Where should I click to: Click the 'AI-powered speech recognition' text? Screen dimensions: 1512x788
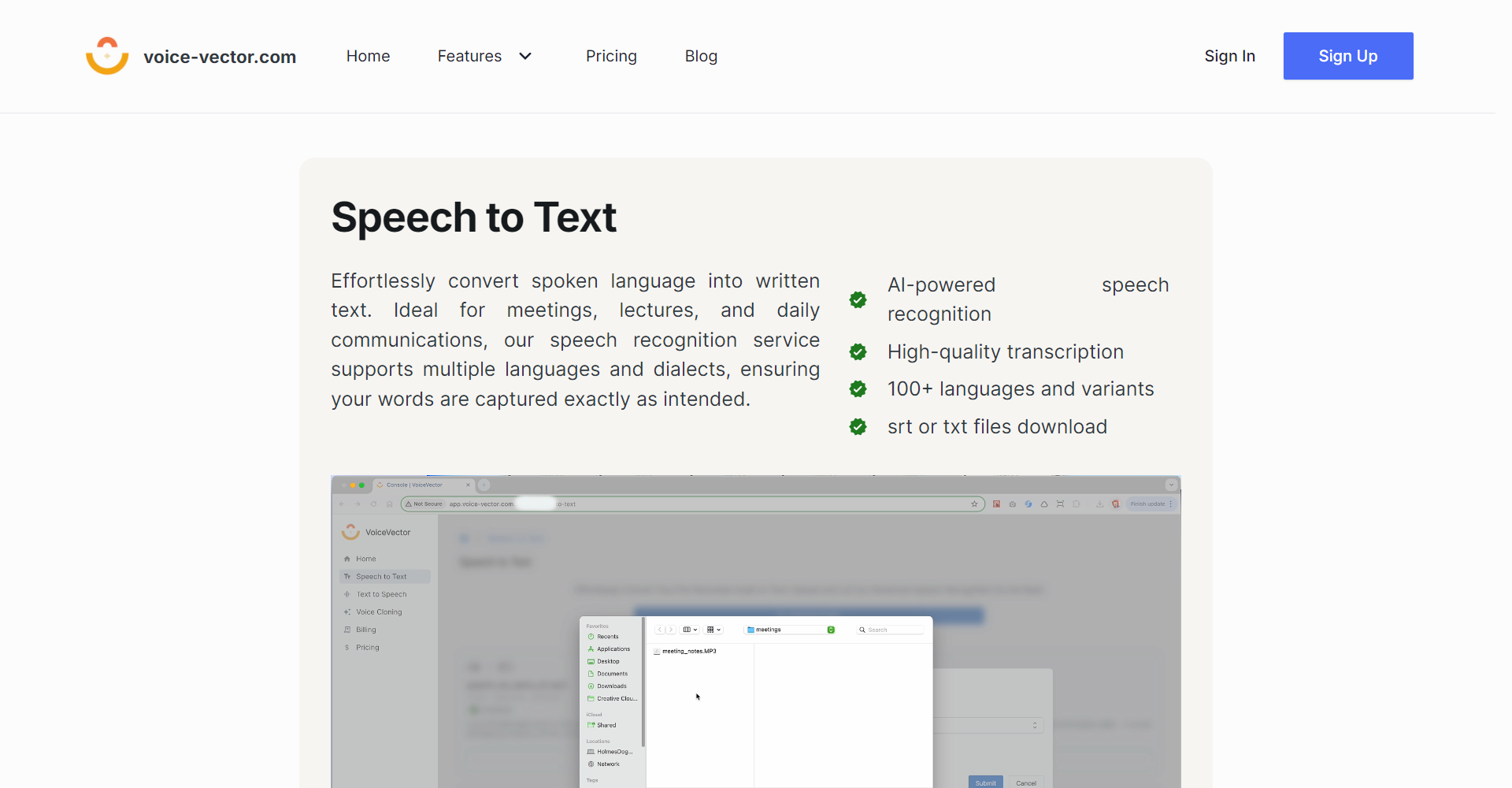(x=1028, y=299)
